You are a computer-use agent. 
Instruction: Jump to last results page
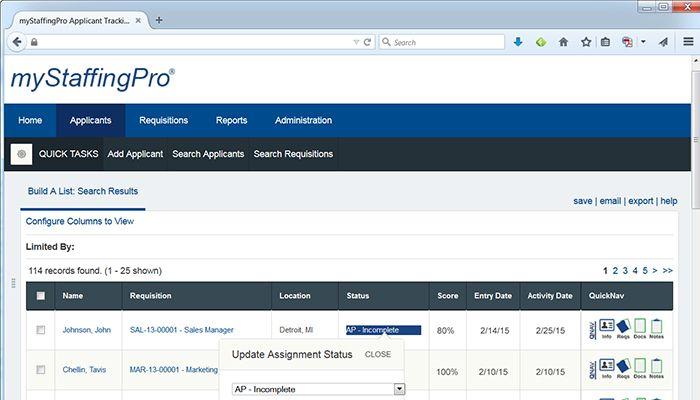667,271
